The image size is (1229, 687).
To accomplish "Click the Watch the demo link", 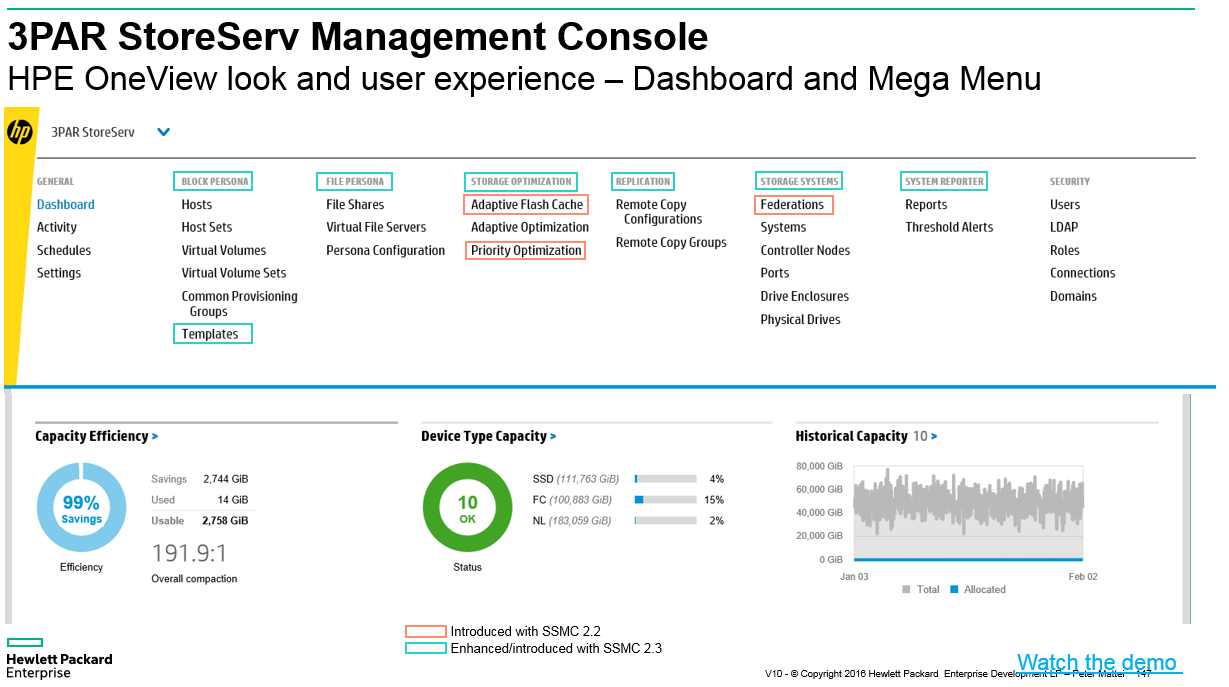I will click(1096, 662).
